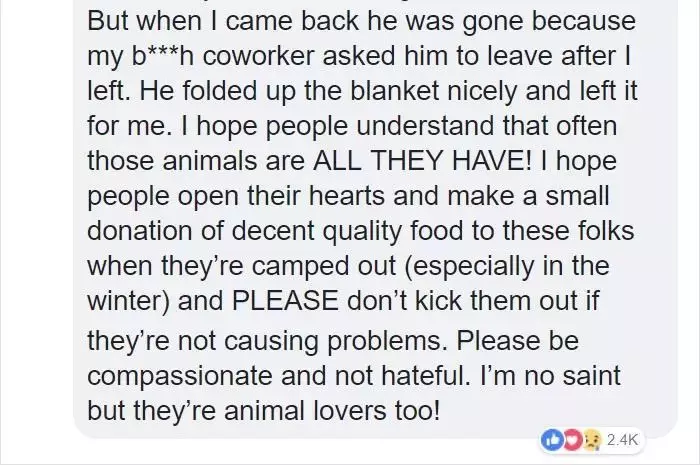Click the word "donation" in the comment
Screen dimensions: 700x465
(x=139, y=230)
